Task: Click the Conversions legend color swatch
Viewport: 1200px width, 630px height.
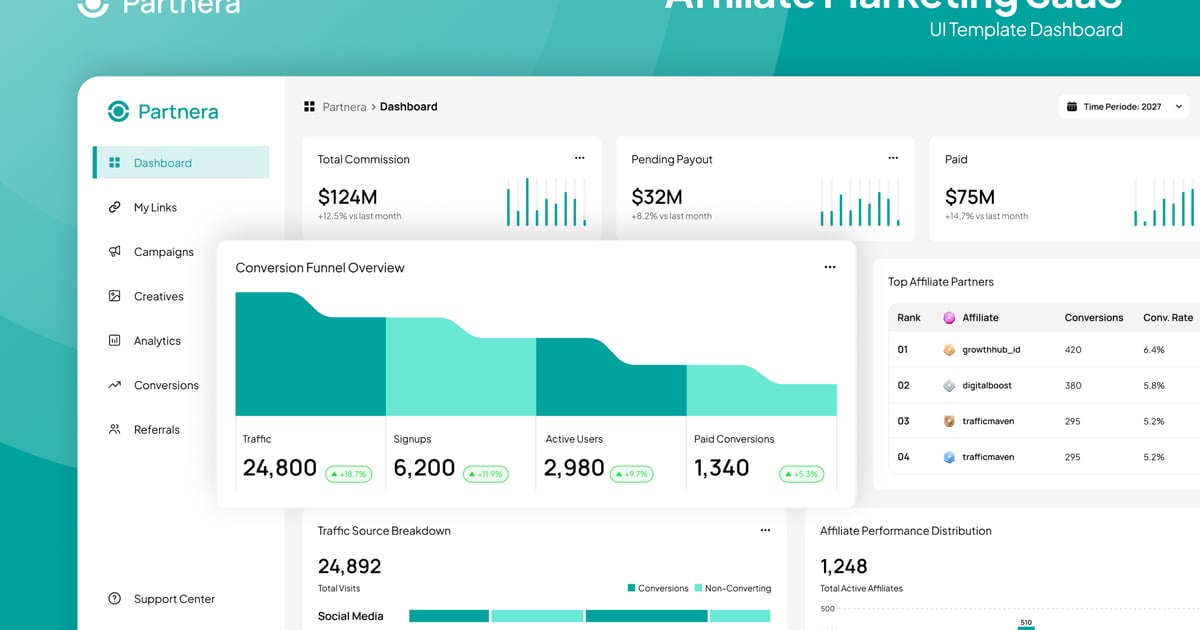Action: click(x=632, y=588)
